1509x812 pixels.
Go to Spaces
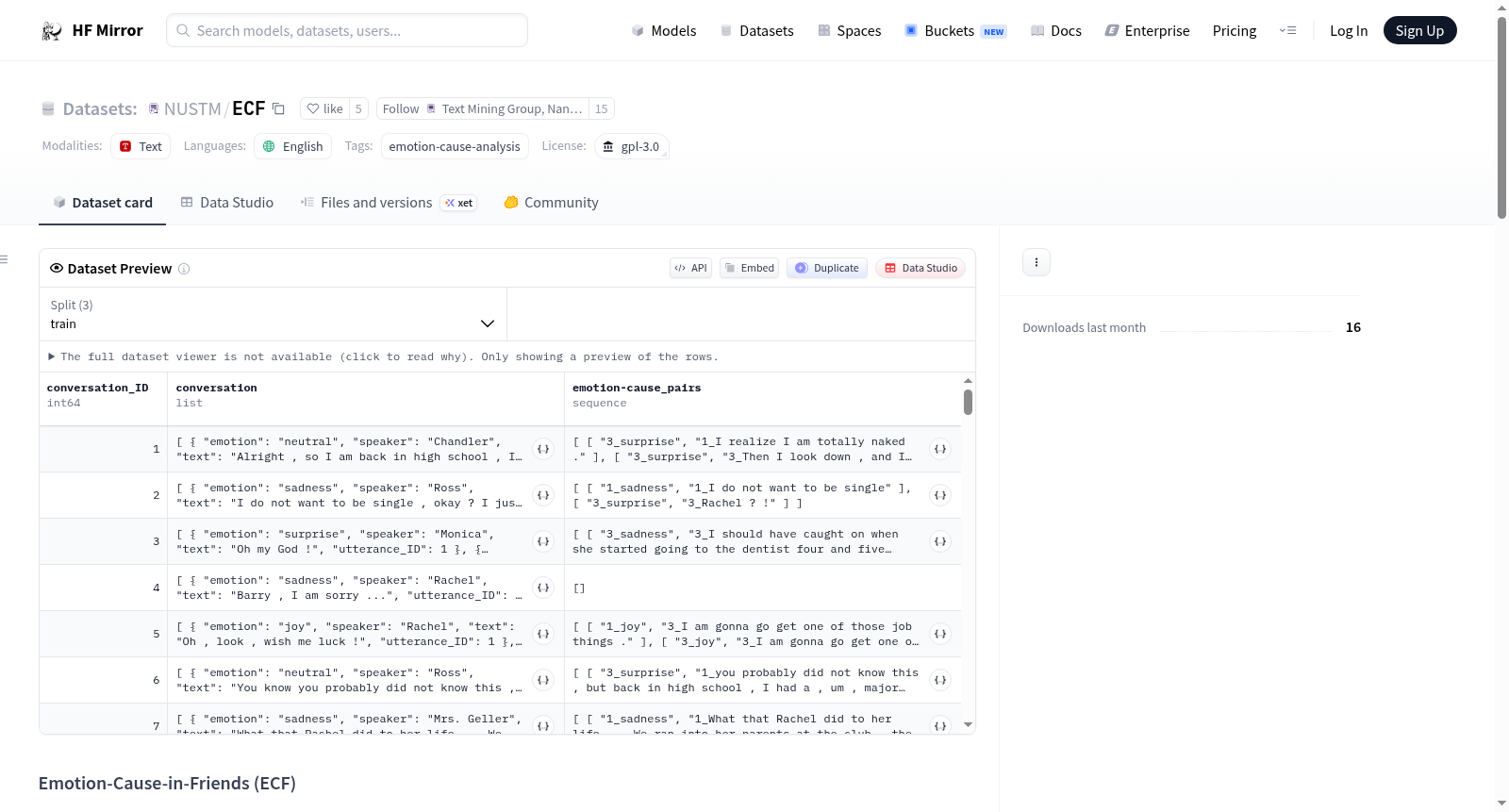click(849, 30)
